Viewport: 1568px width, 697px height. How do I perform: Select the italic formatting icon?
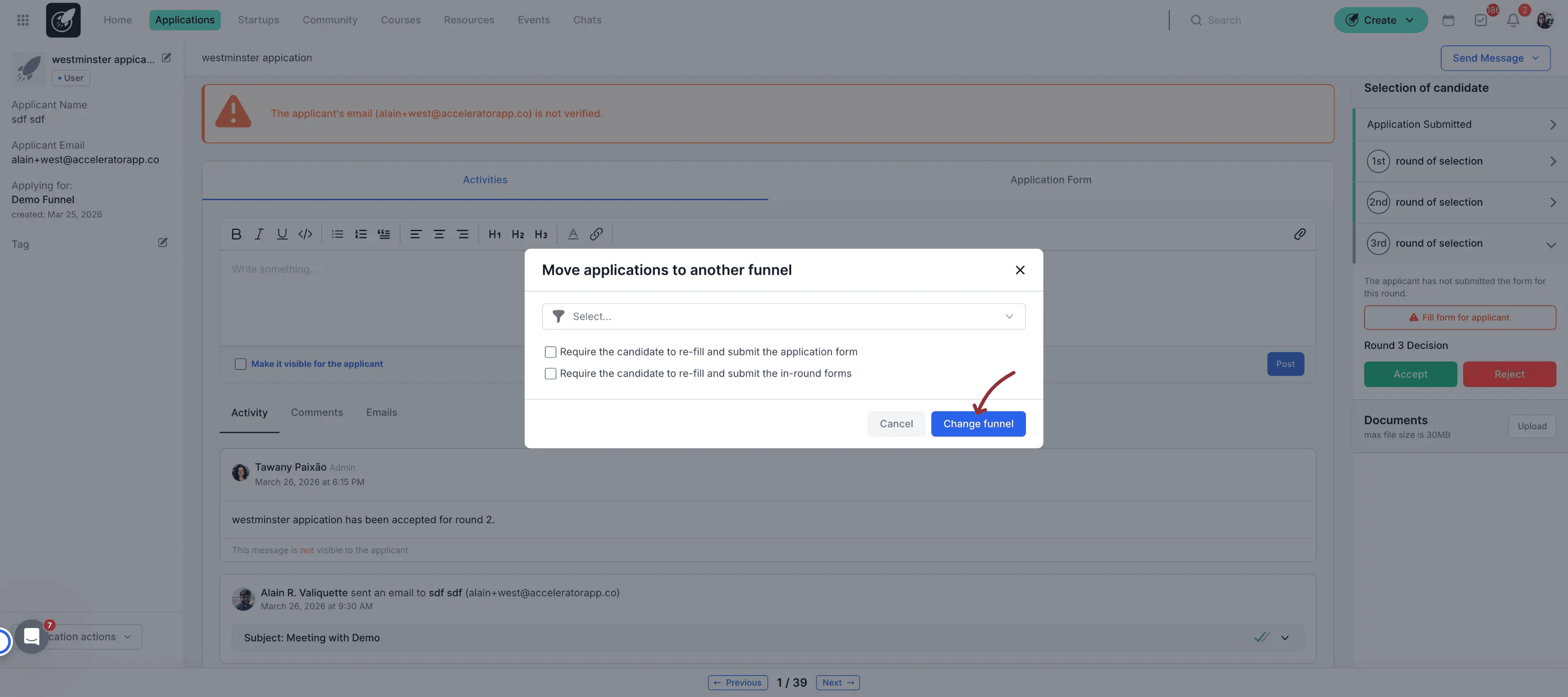click(258, 234)
